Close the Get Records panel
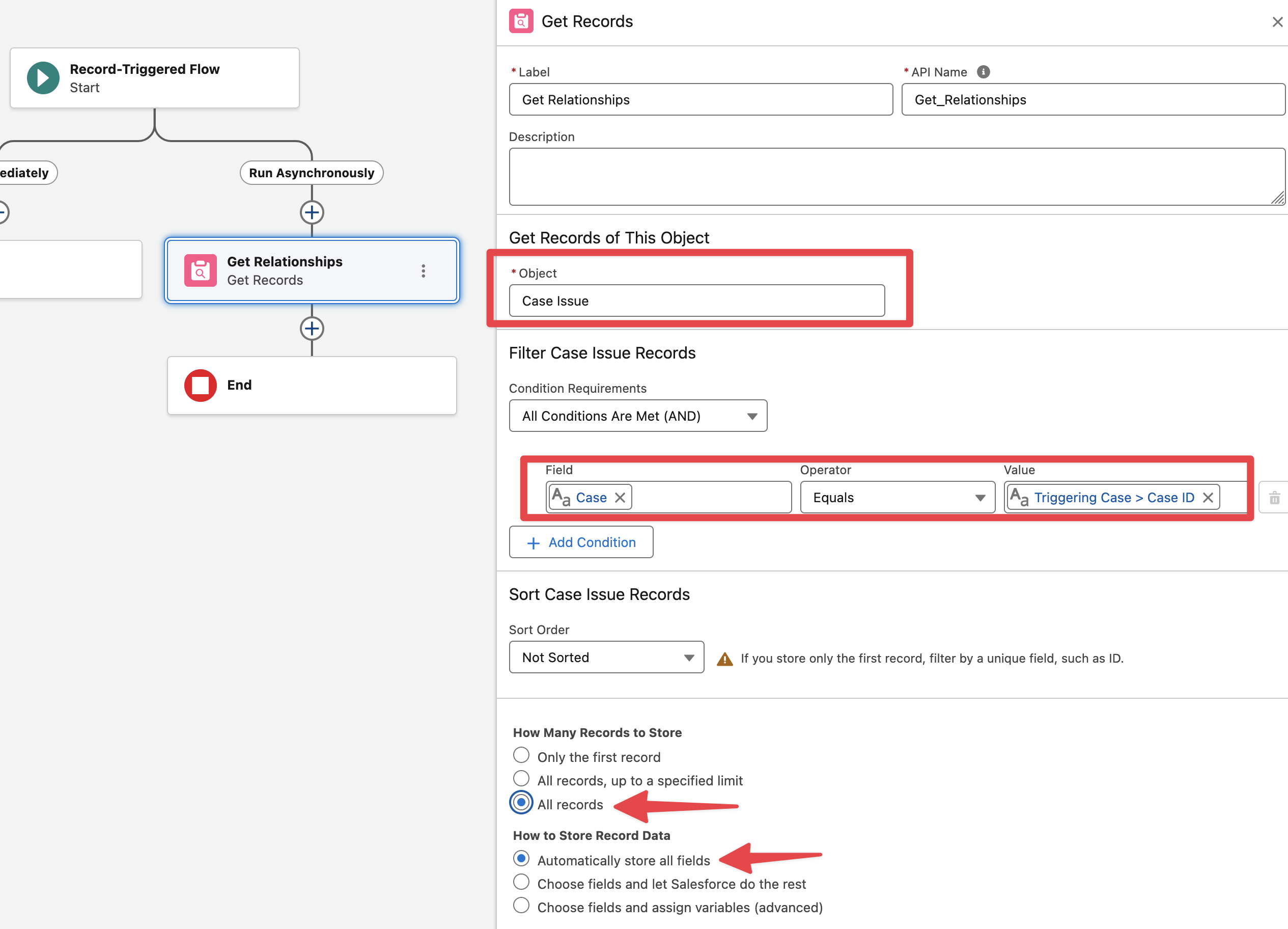This screenshot has width=1288, height=929. 1277,21
